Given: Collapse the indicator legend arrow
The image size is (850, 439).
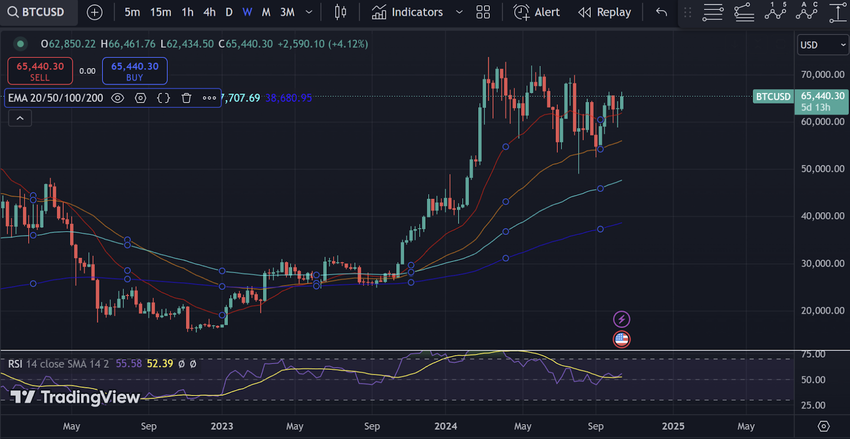Looking at the screenshot, I should tap(20, 118).
